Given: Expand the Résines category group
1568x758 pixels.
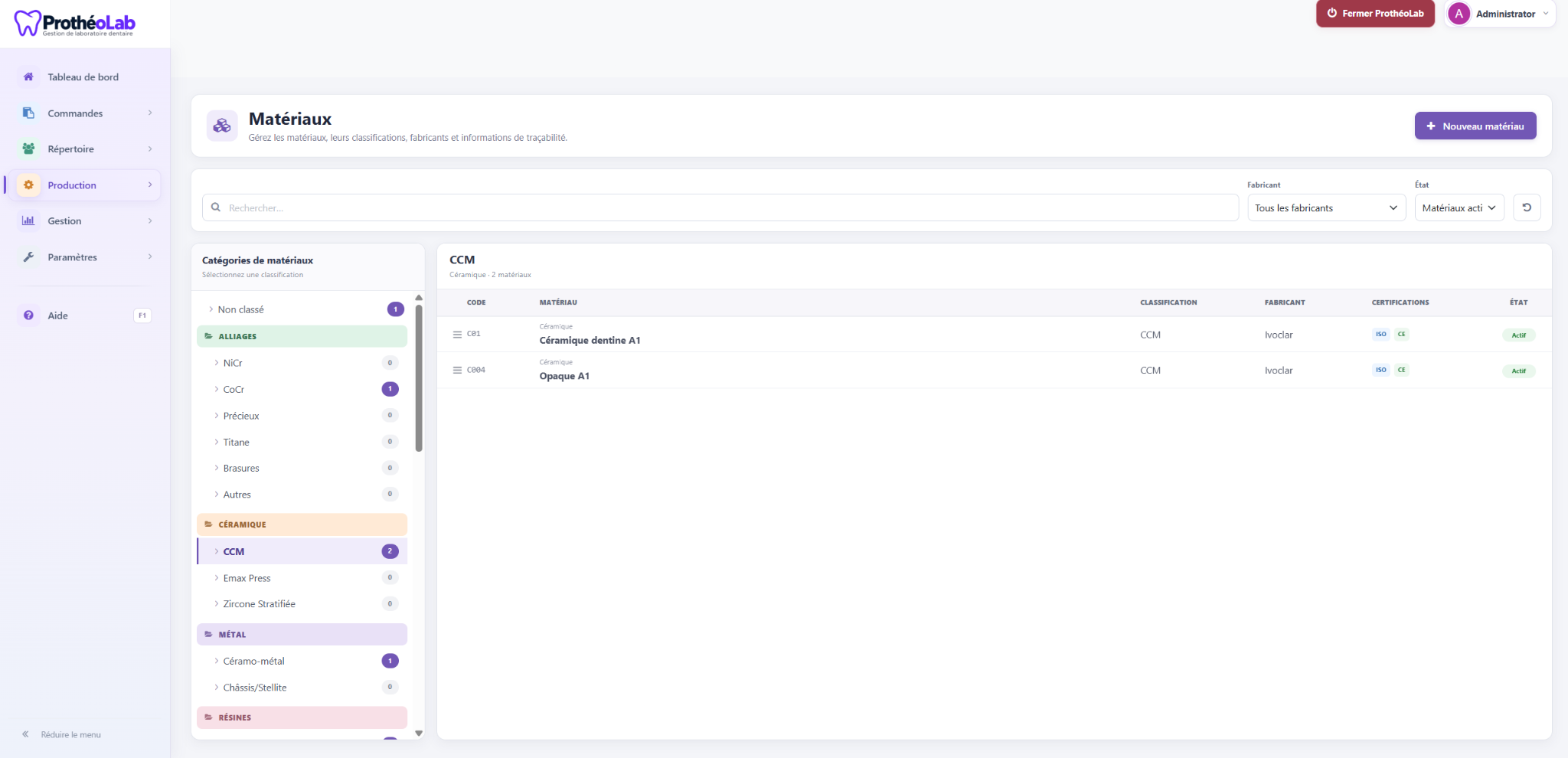Looking at the screenshot, I should tap(302, 717).
